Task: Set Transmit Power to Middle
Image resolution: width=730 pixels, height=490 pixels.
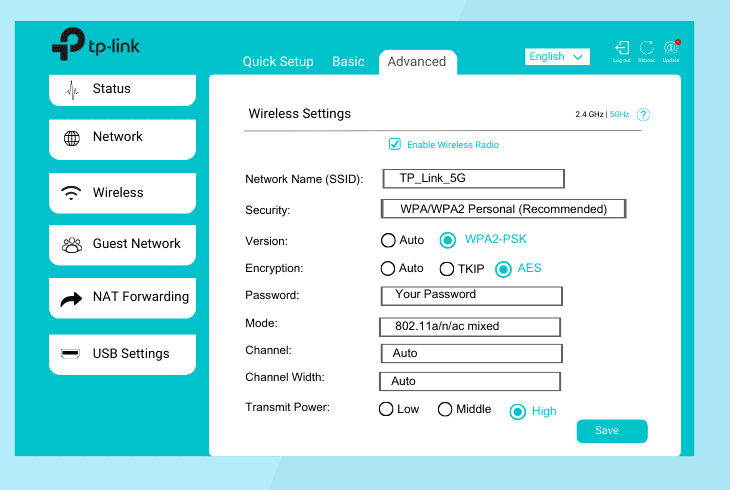Action: coord(445,409)
